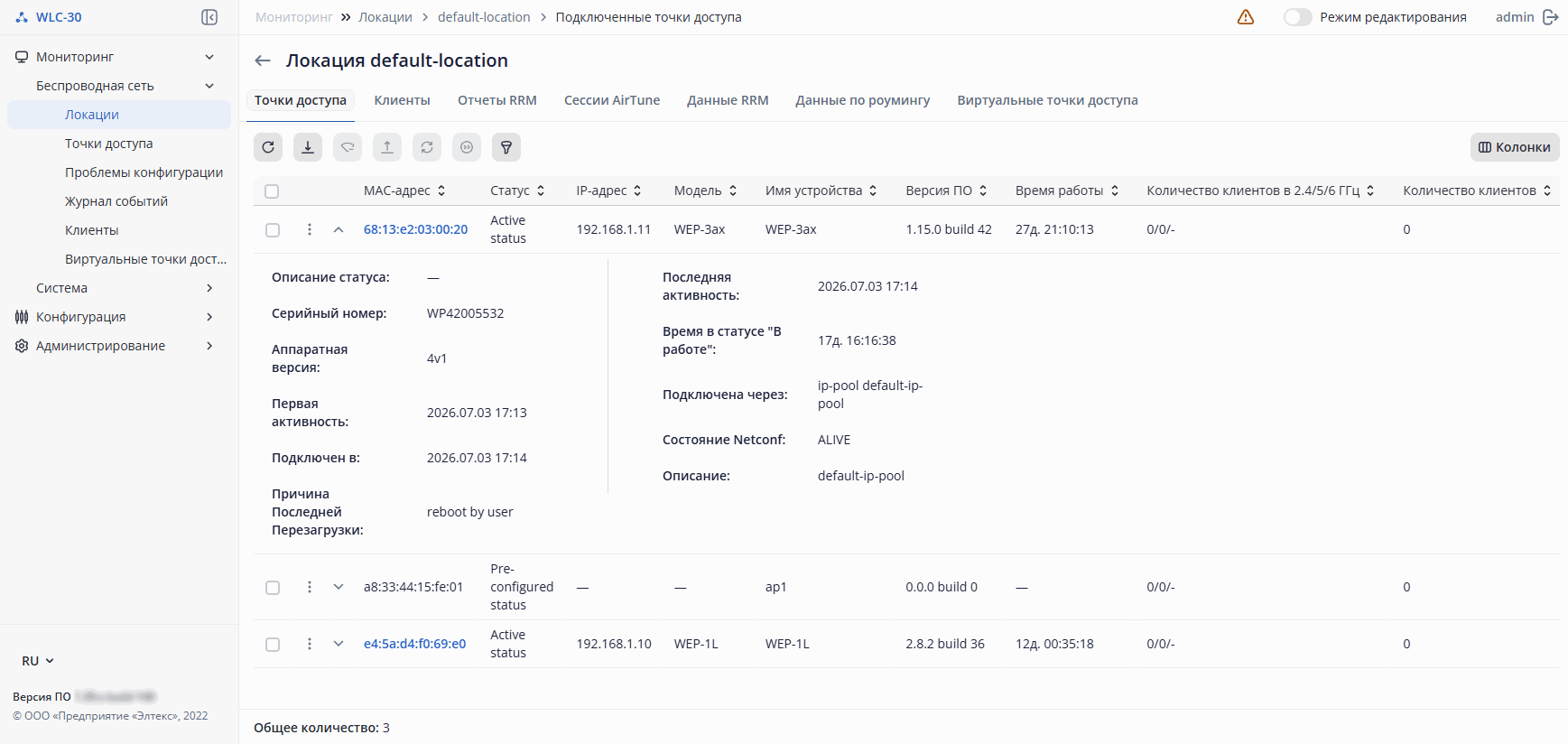The height and width of the screenshot is (744, 1568).
Task: Sort by last Количество клиентов column arrows
Action: click(x=1547, y=191)
